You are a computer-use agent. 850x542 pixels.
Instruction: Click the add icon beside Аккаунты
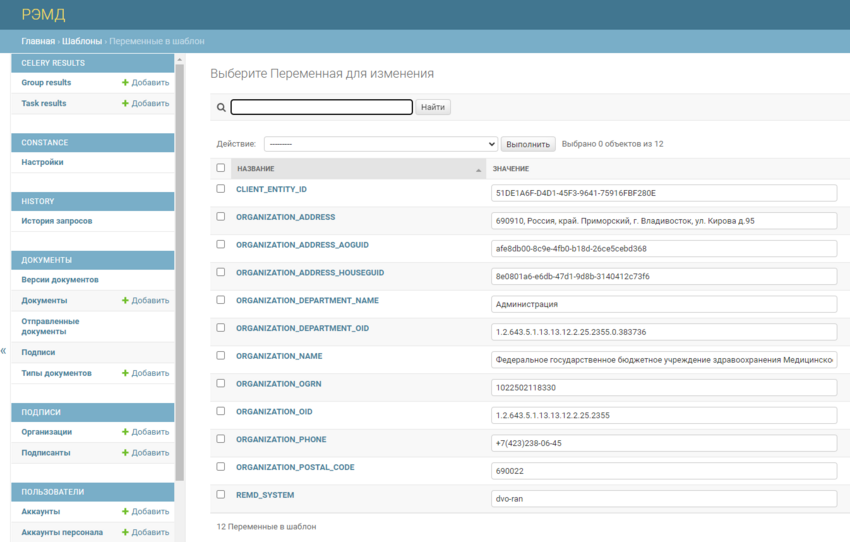click(x=125, y=512)
